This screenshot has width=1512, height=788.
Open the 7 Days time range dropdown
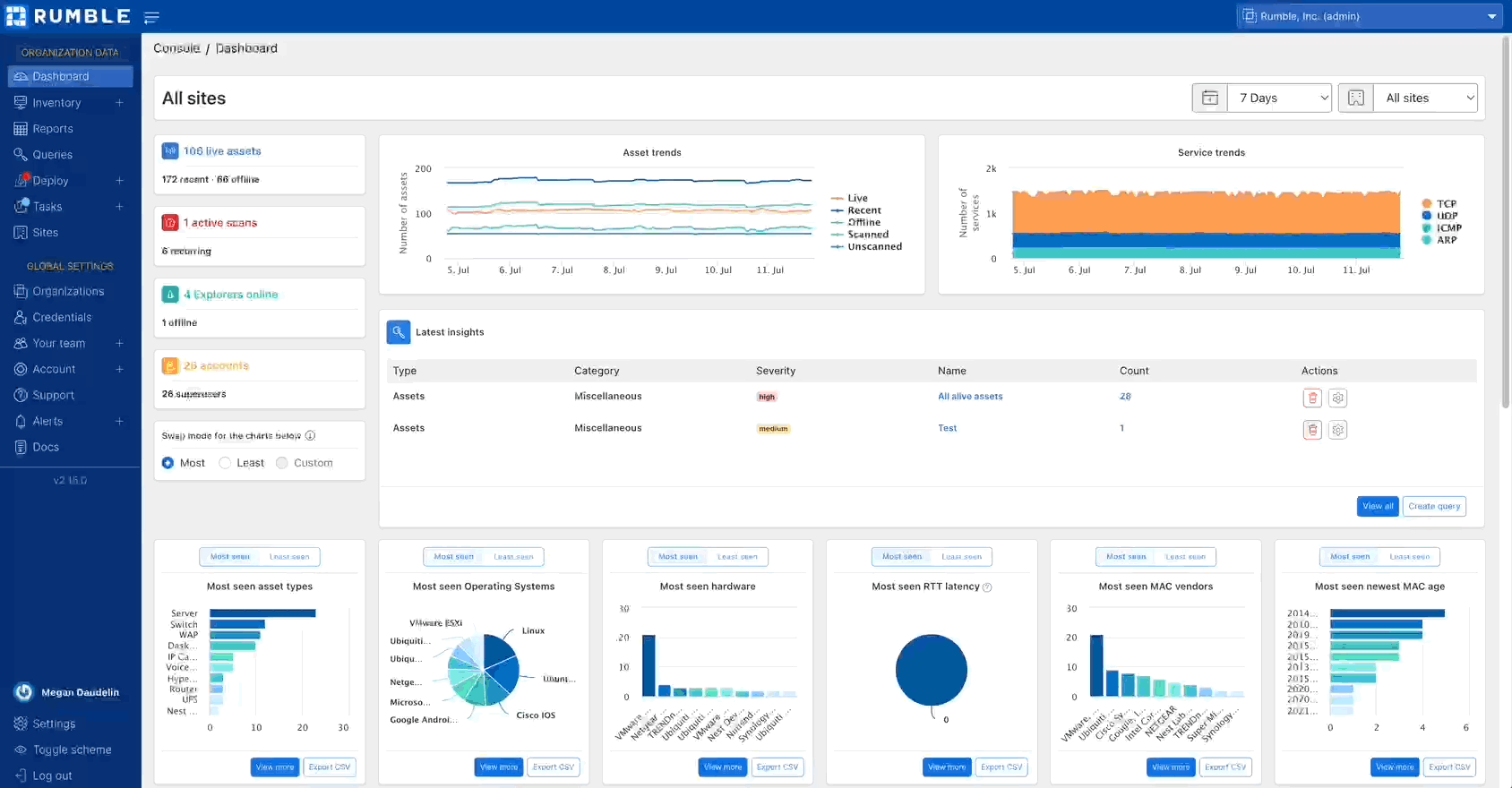[1280, 98]
